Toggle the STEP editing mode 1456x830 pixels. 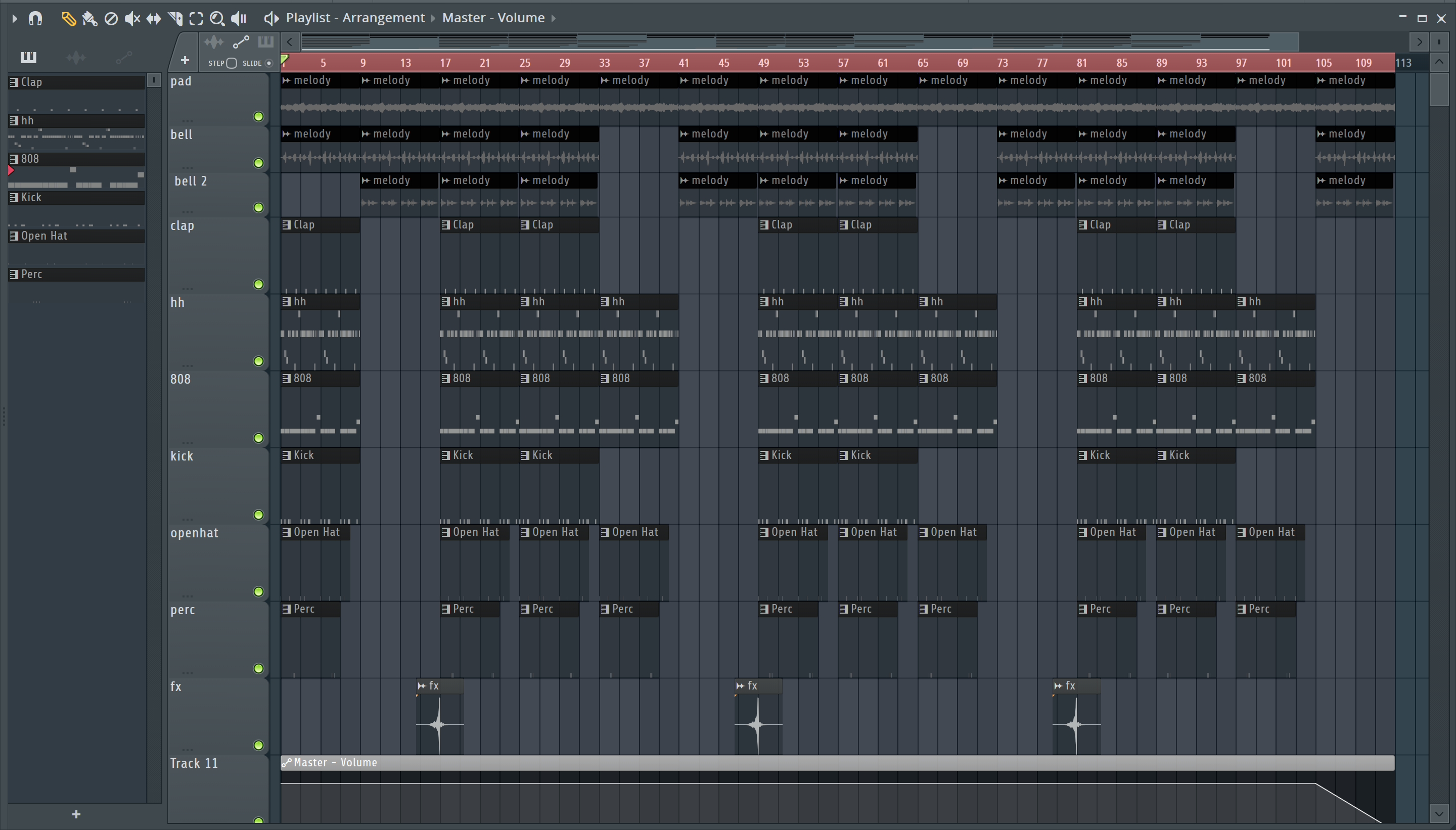[x=232, y=63]
